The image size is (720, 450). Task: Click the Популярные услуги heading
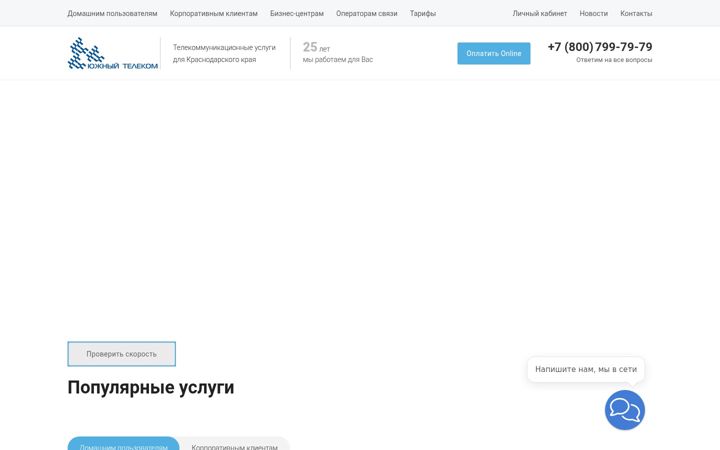[151, 388]
